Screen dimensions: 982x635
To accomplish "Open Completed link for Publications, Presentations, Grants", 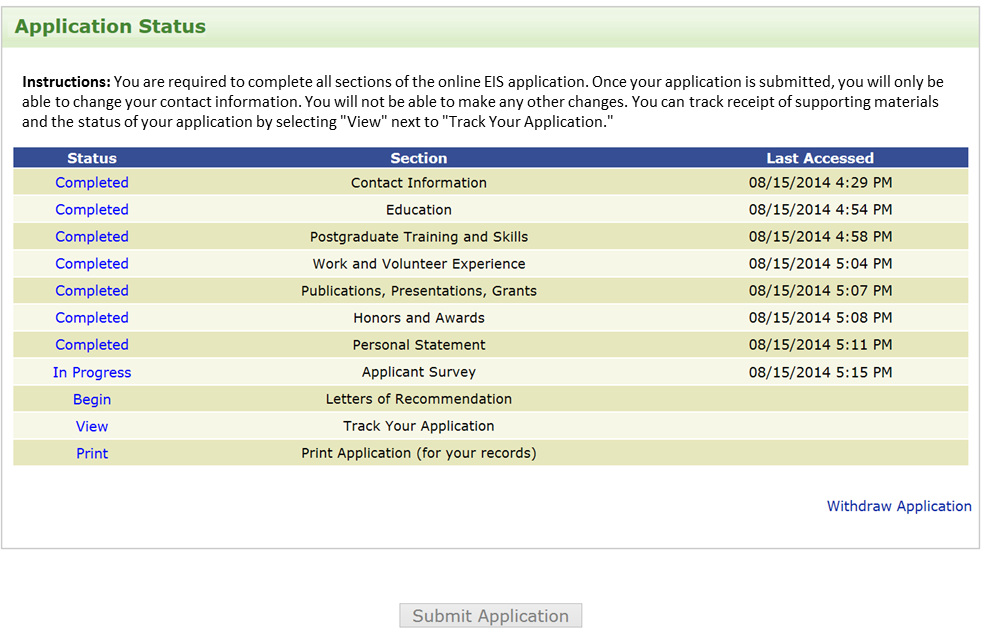I will click(x=92, y=291).
